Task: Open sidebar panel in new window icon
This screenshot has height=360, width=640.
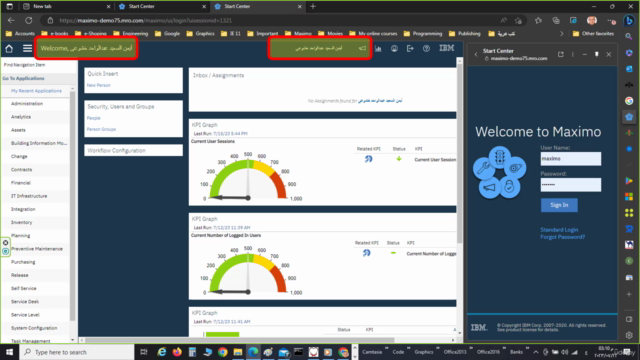Action: click(x=560, y=54)
